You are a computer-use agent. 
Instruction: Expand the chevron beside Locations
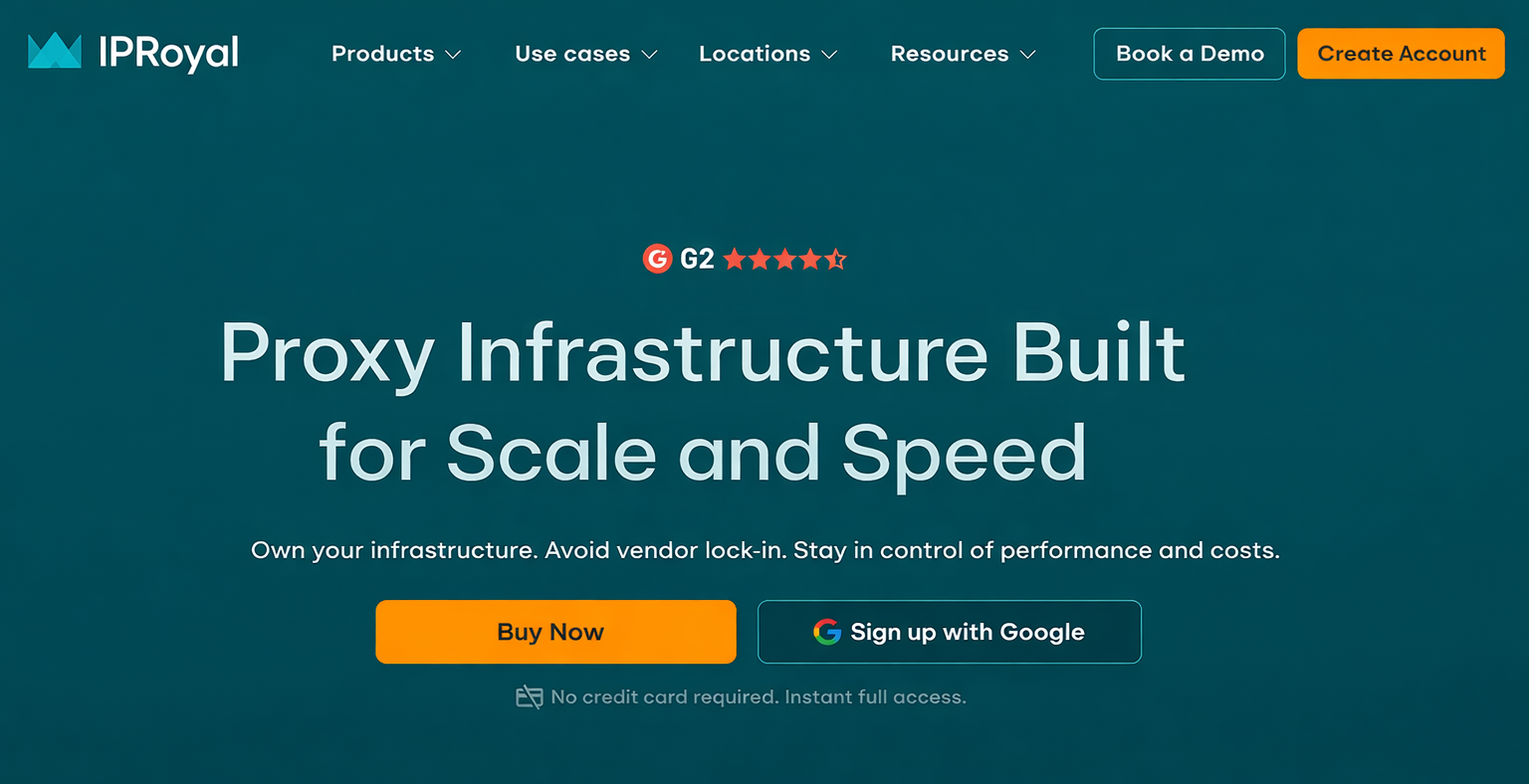pyautogui.click(x=829, y=55)
